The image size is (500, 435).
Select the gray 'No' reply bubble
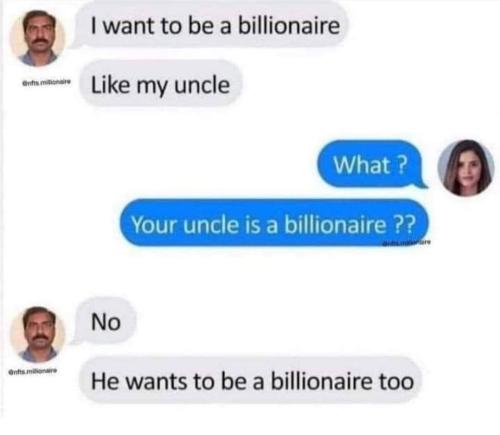[106, 322]
